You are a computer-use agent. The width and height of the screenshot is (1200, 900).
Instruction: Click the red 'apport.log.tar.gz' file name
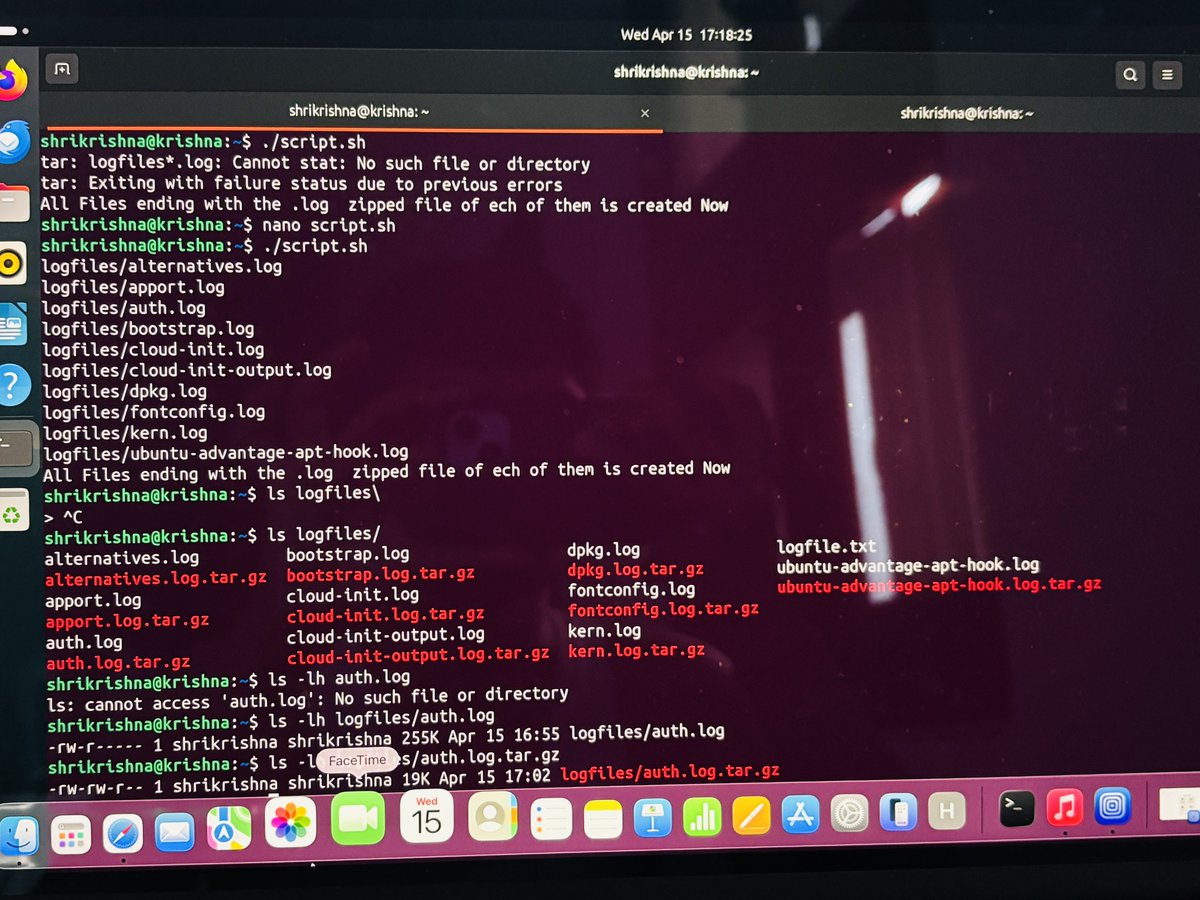[x=127, y=621]
